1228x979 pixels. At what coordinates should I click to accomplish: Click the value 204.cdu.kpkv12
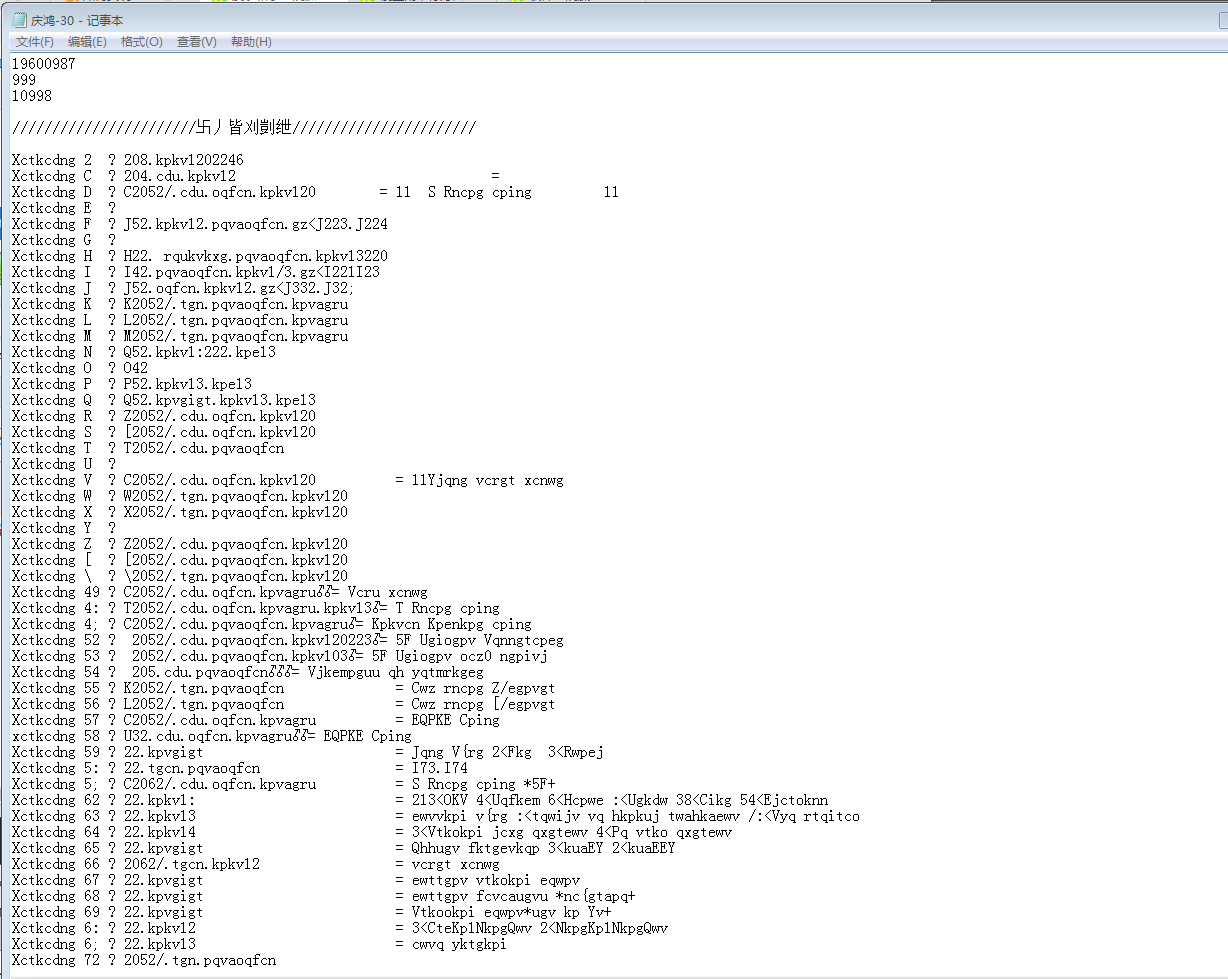[180, 176]
